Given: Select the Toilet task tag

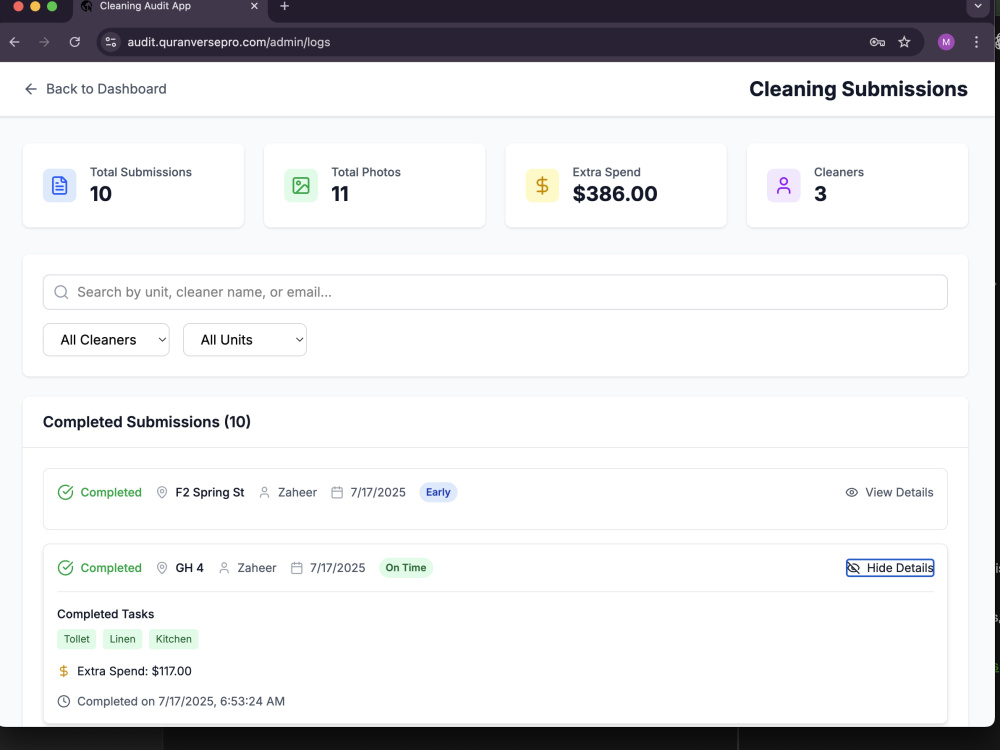Looking at the screenshot, I should [x=77, y=639].
